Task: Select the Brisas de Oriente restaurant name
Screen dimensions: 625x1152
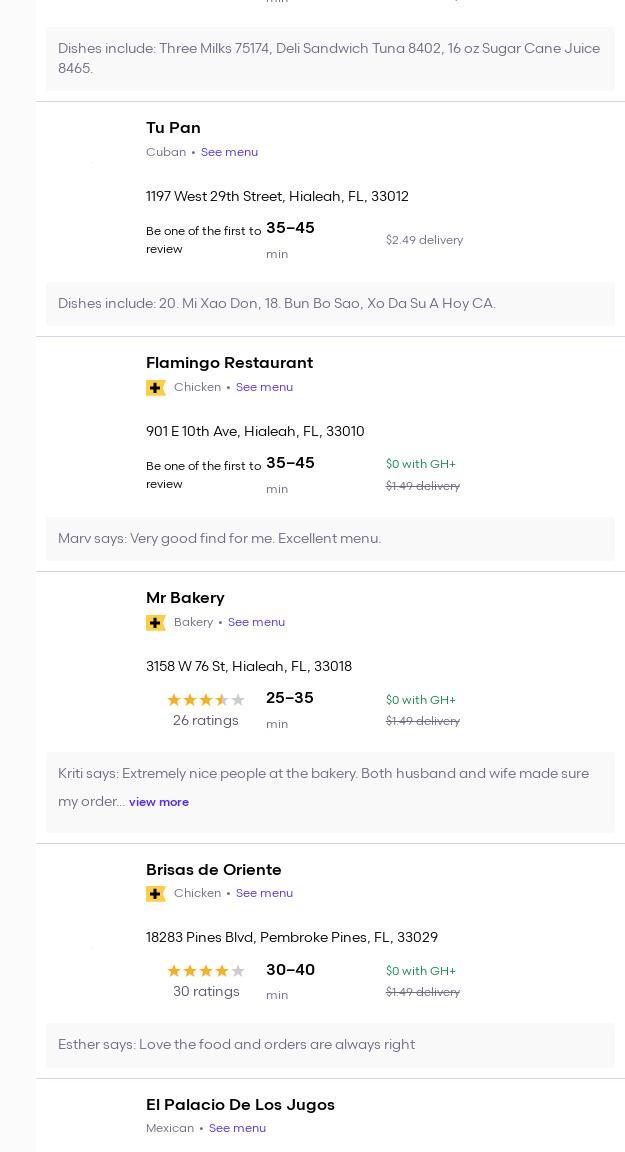Action: pos(213,870)
